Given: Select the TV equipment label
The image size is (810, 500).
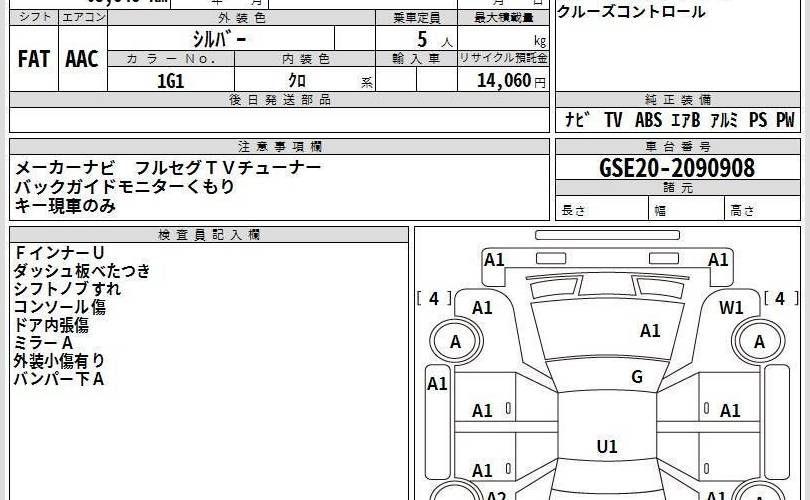Looking at the screenshot, I should click(613, 120).
